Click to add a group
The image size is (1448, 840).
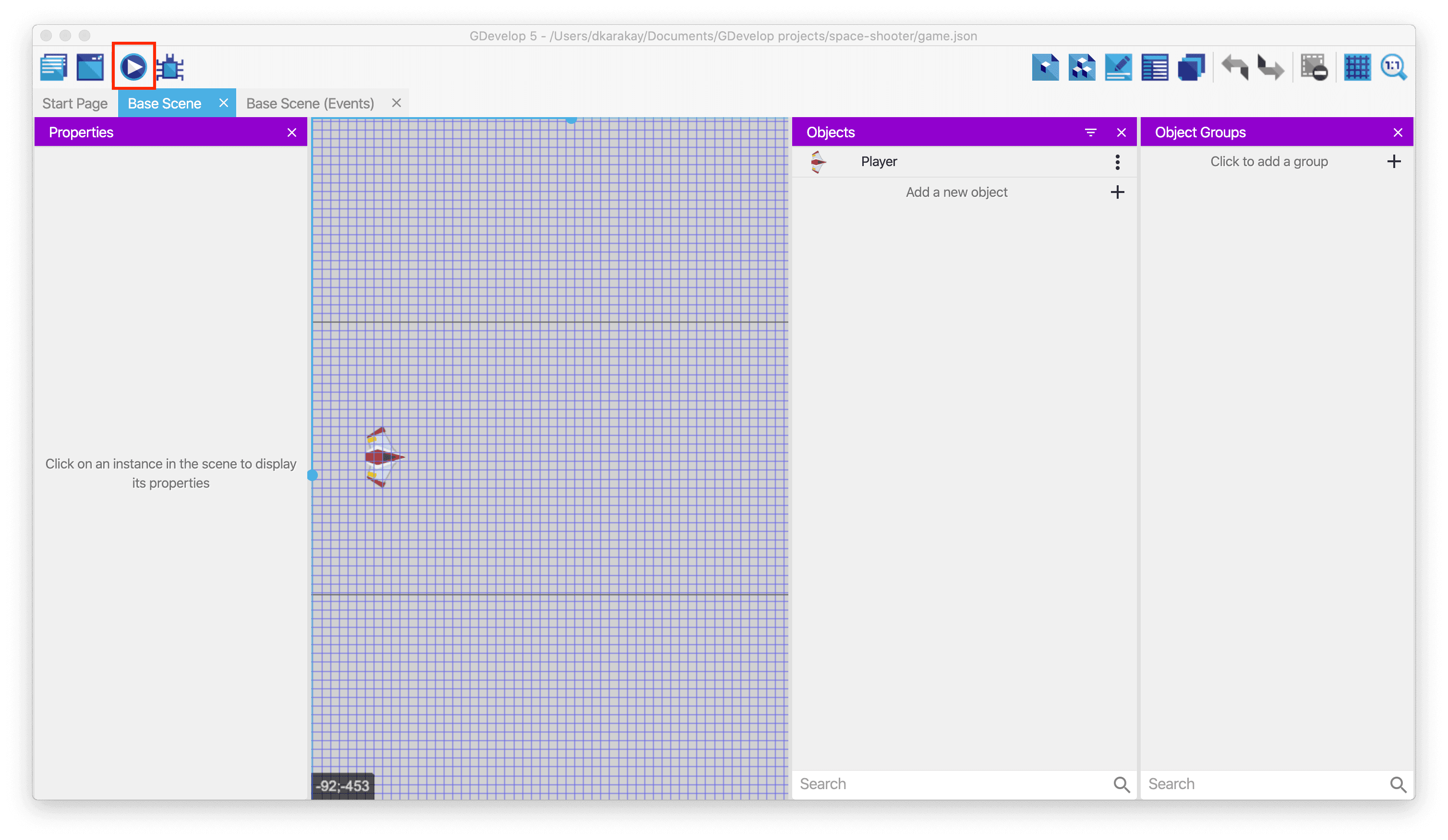(x=1269, y=161)
